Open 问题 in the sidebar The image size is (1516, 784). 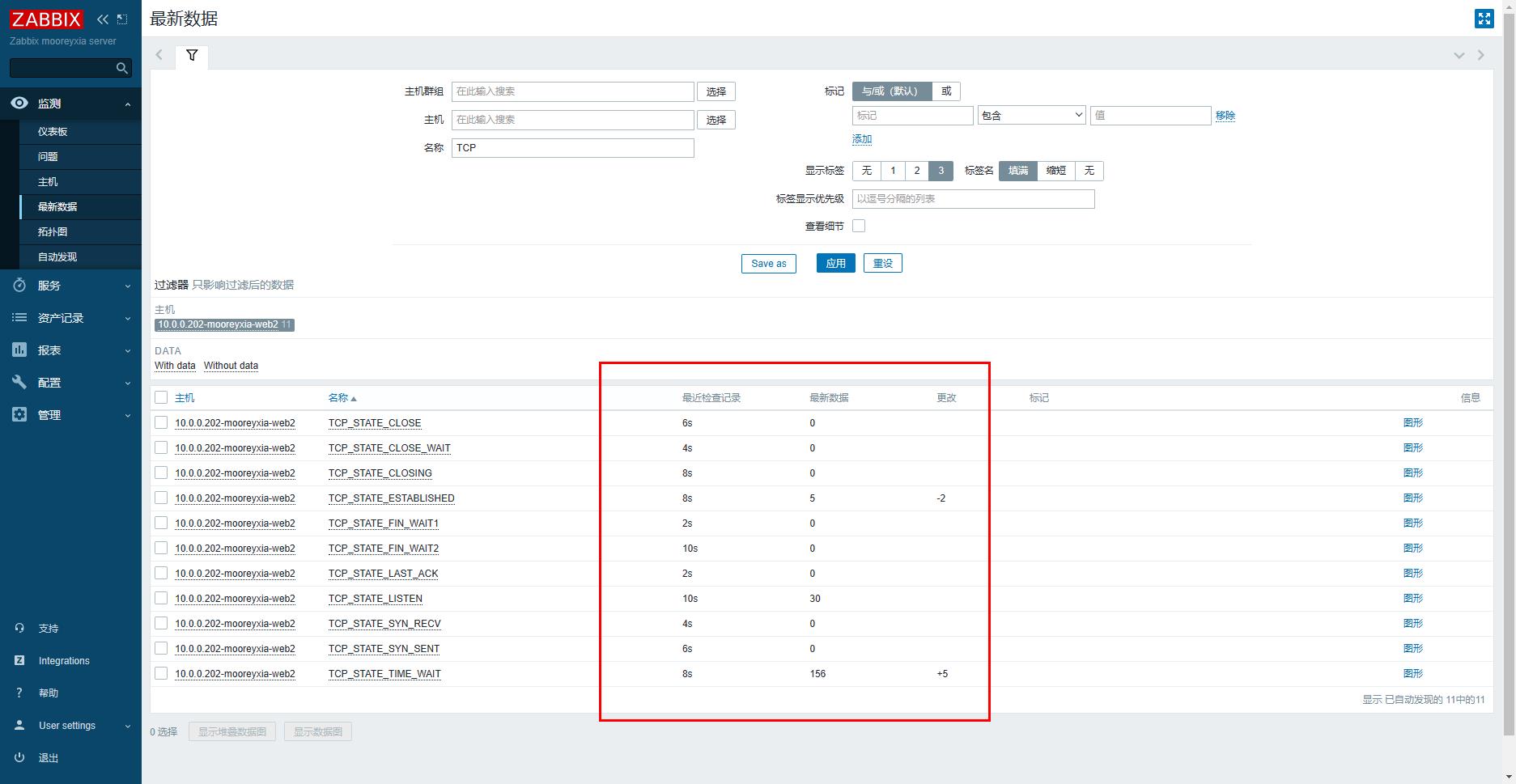[x=48, y=156]
